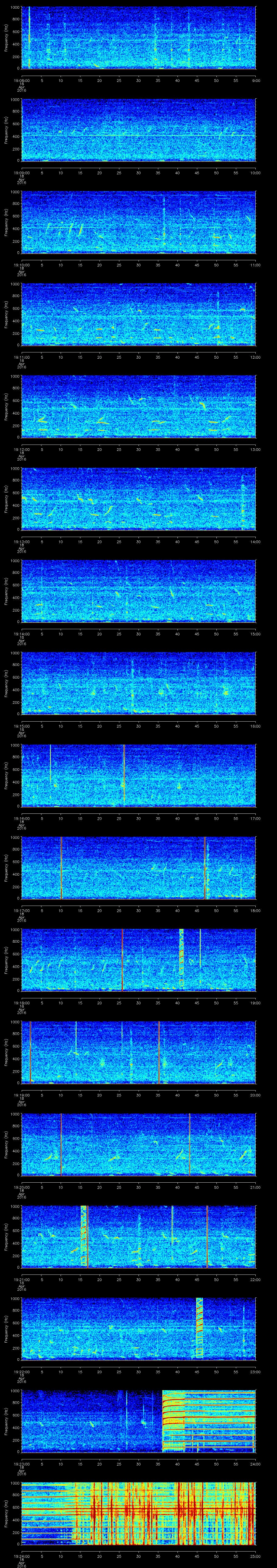Image resolution: width=277 pixels, height=1568 pixels.
Task: Click the 19:16:00 start time label
Action: 21,818
